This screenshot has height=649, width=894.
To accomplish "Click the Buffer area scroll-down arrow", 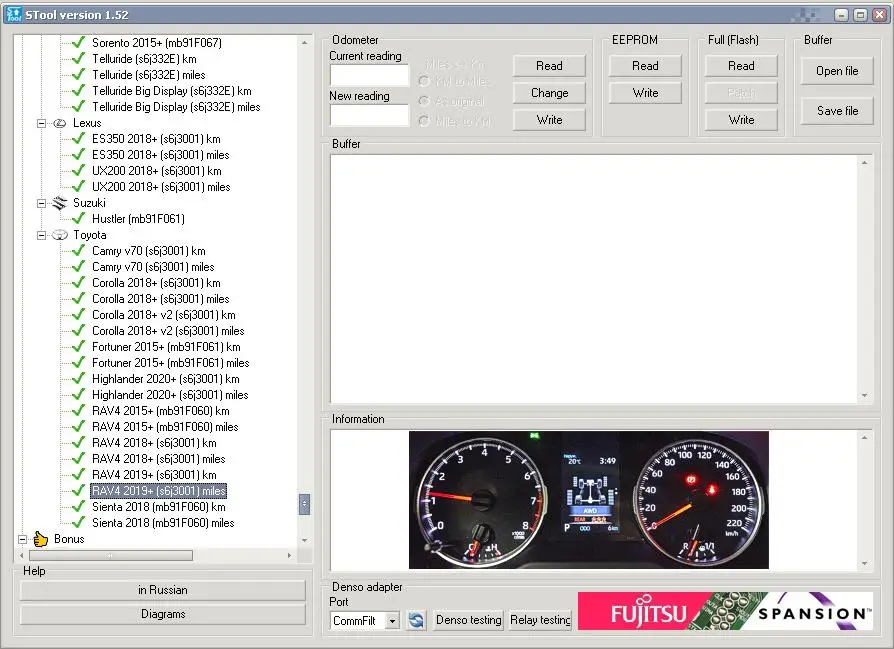I will coord(865,395).
